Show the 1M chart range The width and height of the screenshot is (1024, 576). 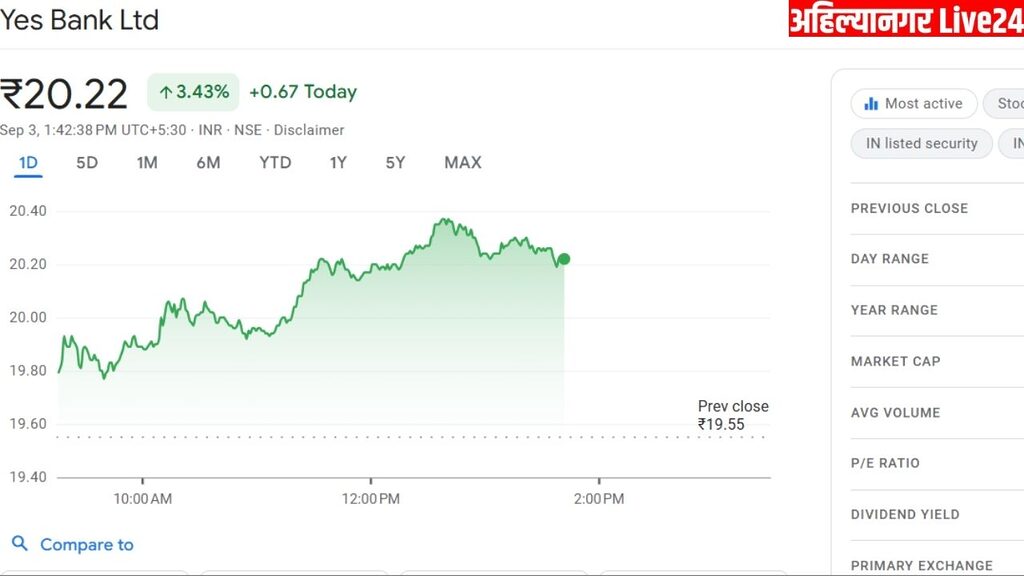147,162
